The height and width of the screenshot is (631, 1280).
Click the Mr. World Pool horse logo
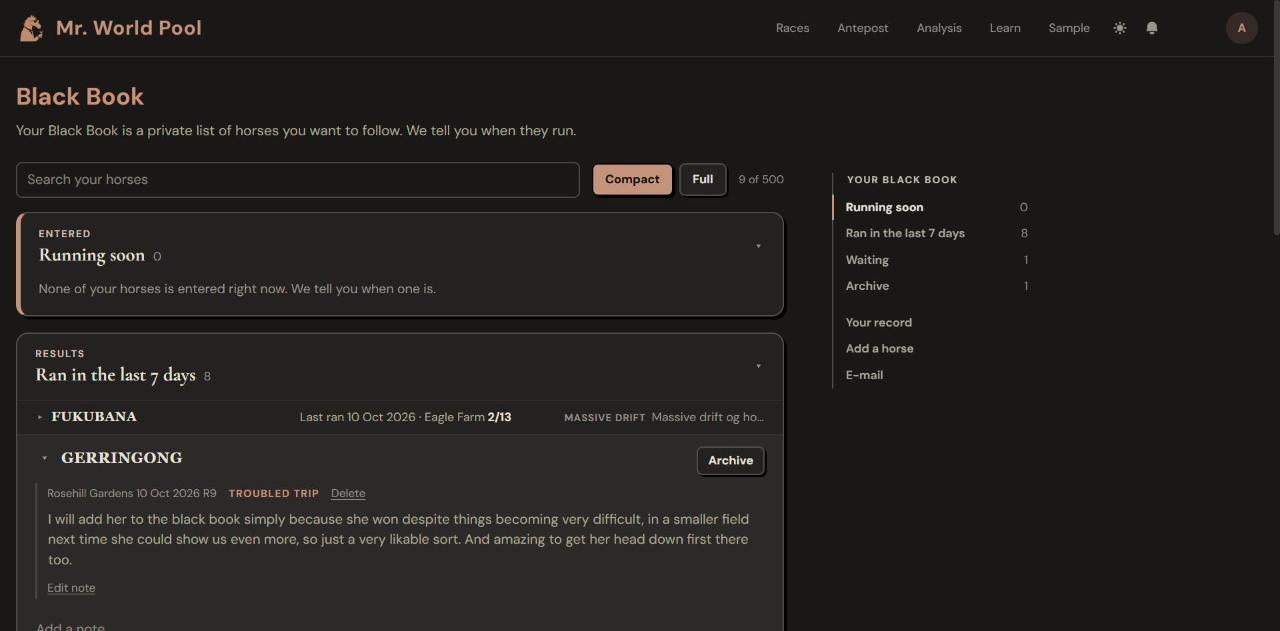point(31,28)
